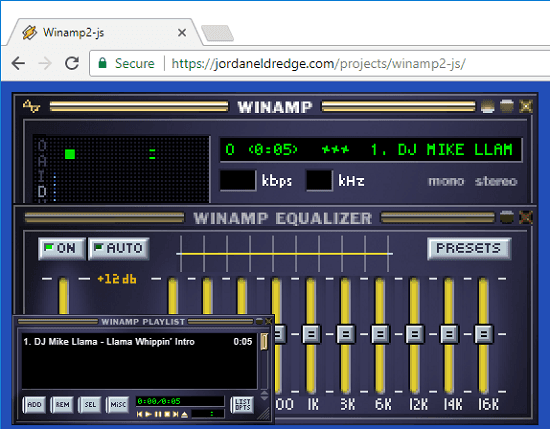Click the 12K band slider handle

click(415, 334)
